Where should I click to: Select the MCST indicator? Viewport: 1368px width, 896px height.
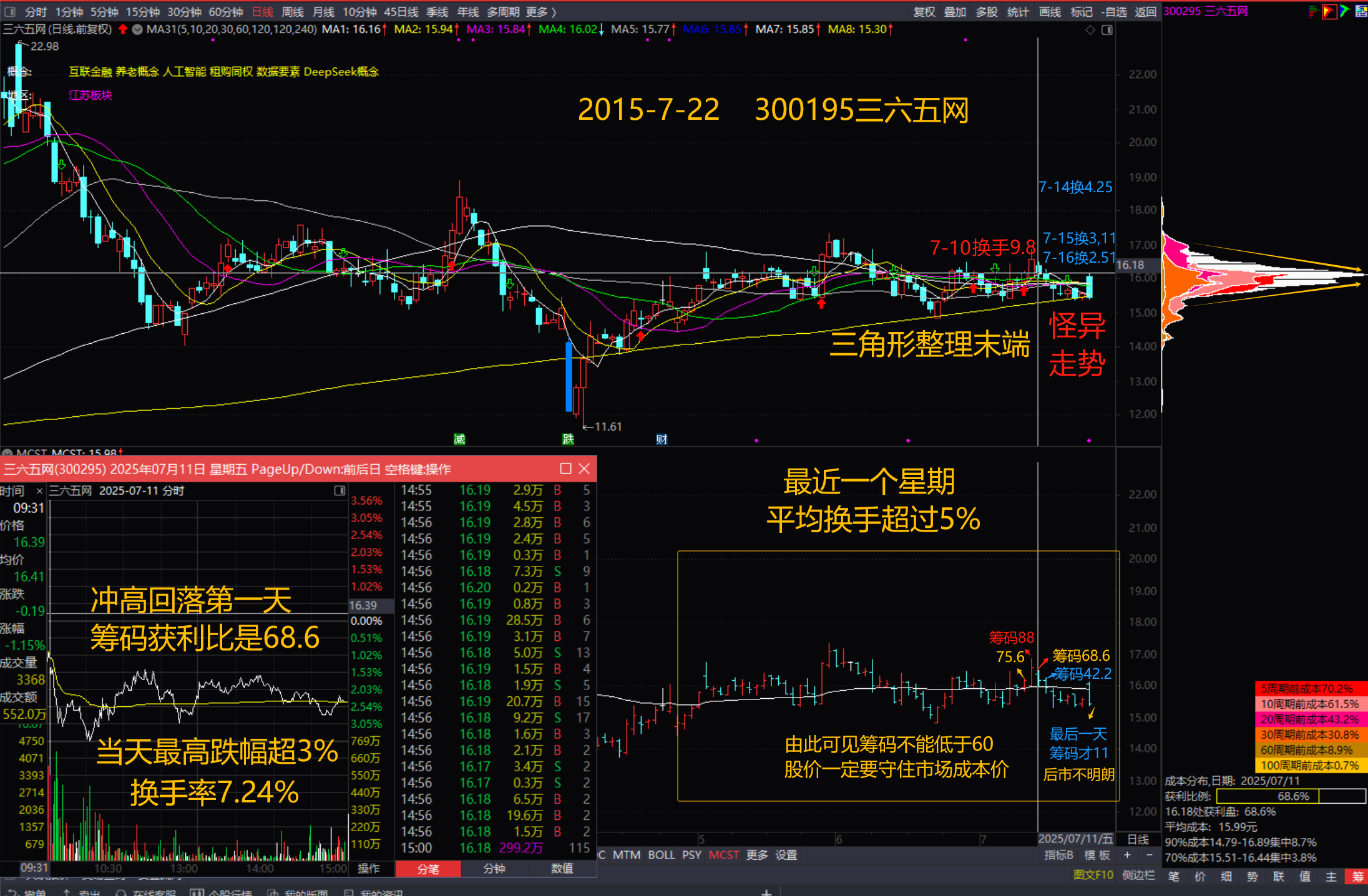[724, 855]
